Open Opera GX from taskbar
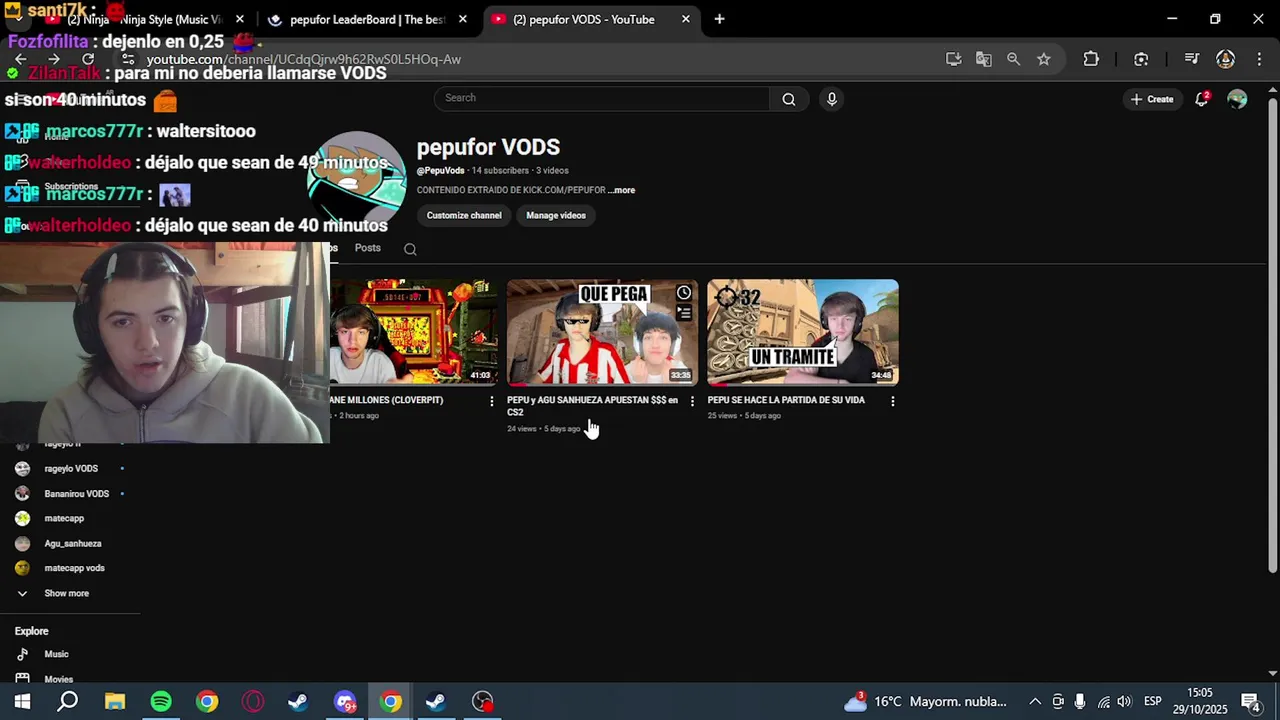The height and width of the screenshot is (720, 1280). coord(253,702)
